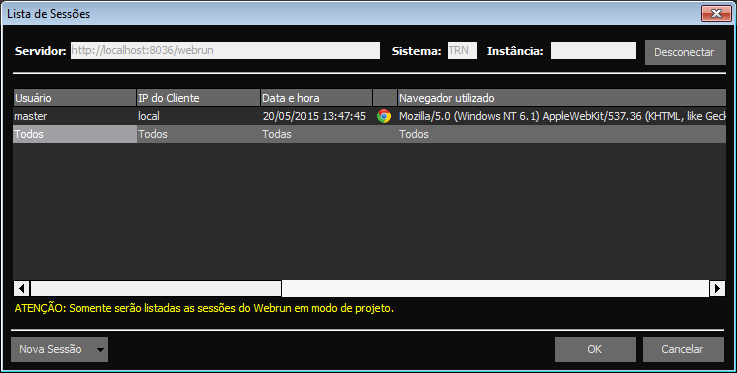Click the Servidor URL input field

tap(225, 50)
